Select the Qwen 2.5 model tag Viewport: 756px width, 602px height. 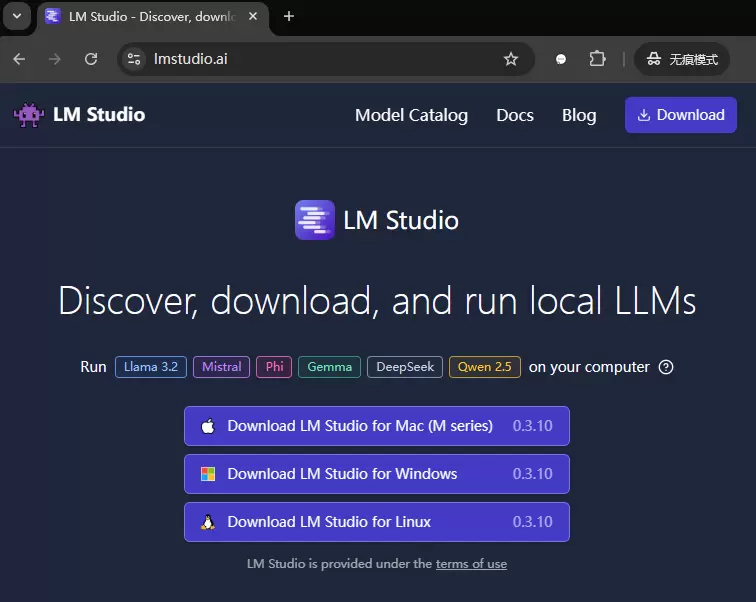point(485,367)
